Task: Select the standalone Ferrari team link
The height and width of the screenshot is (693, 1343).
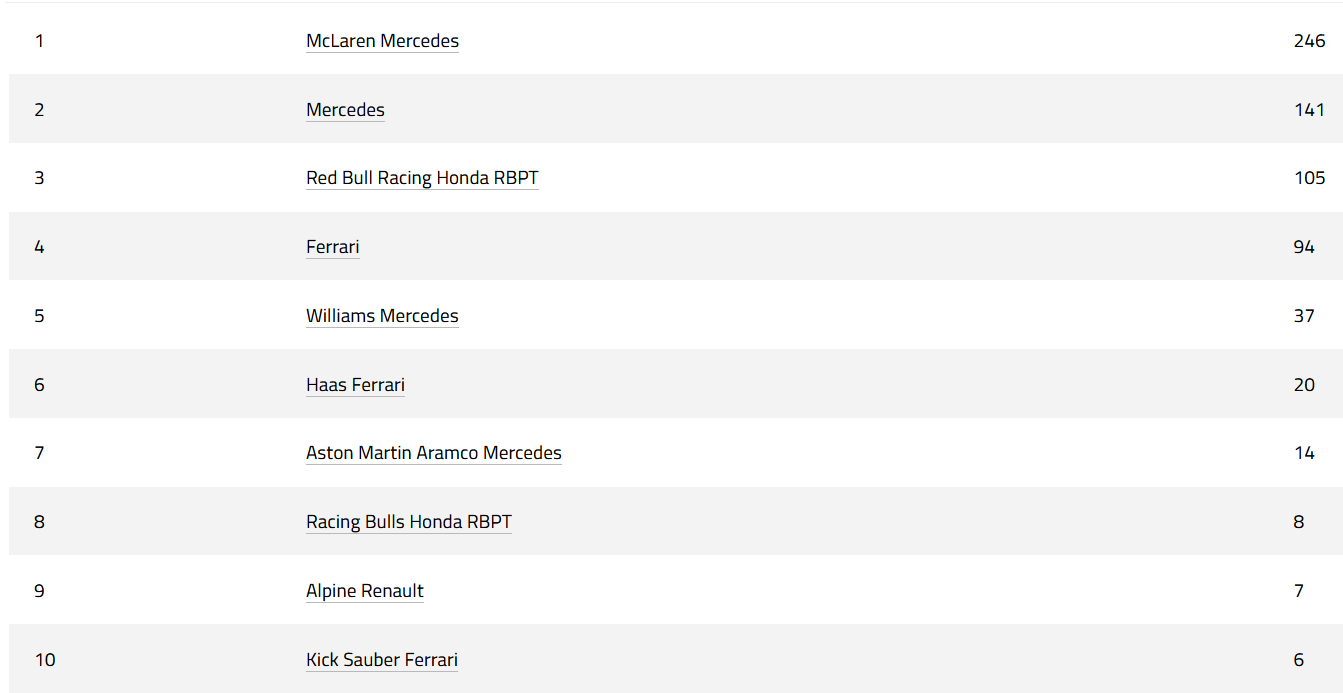Action: click(x=332, y=247)
